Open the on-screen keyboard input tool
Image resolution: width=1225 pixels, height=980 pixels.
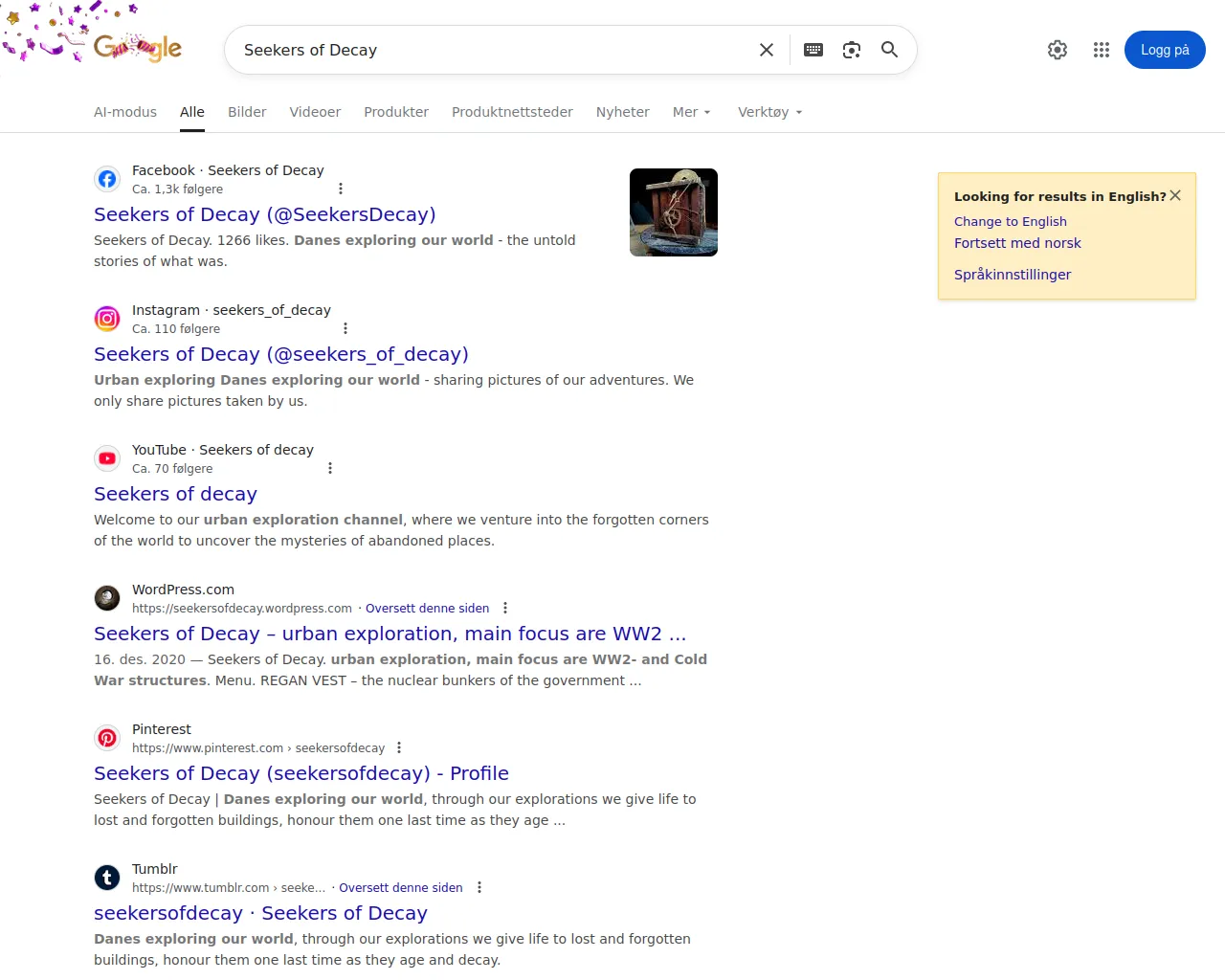(813, 50)
